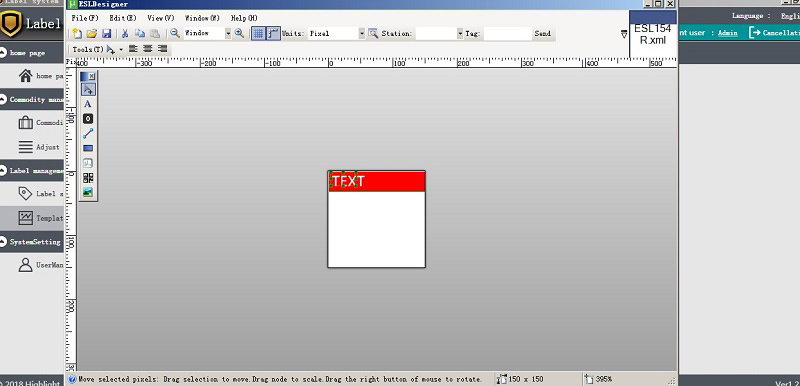Select the Image insert tool

(88, 193)
